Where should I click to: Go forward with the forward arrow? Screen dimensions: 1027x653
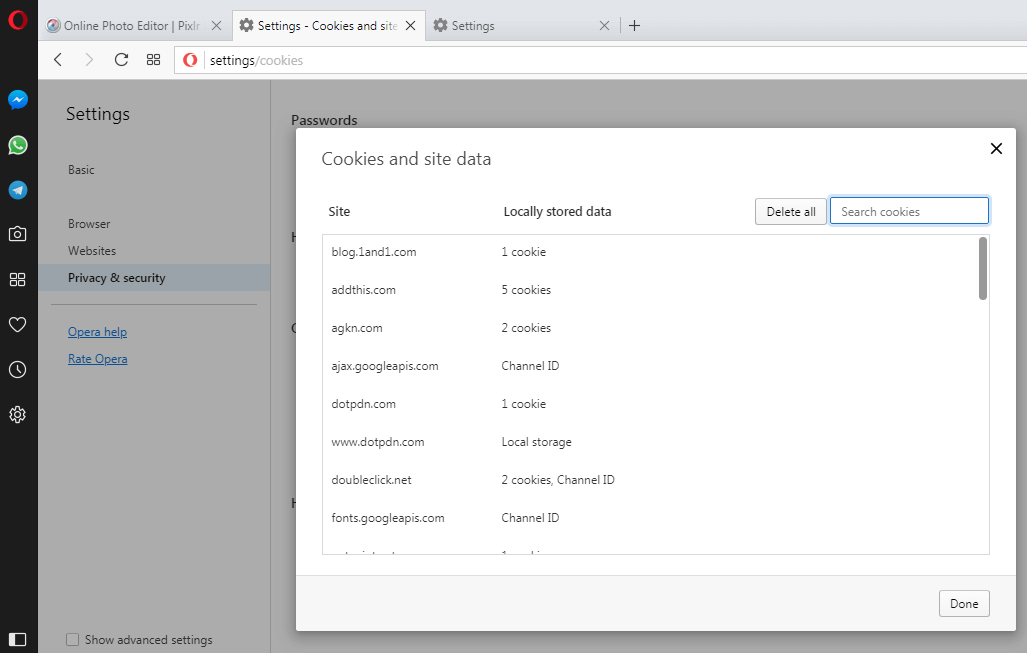tap(89, 60)
